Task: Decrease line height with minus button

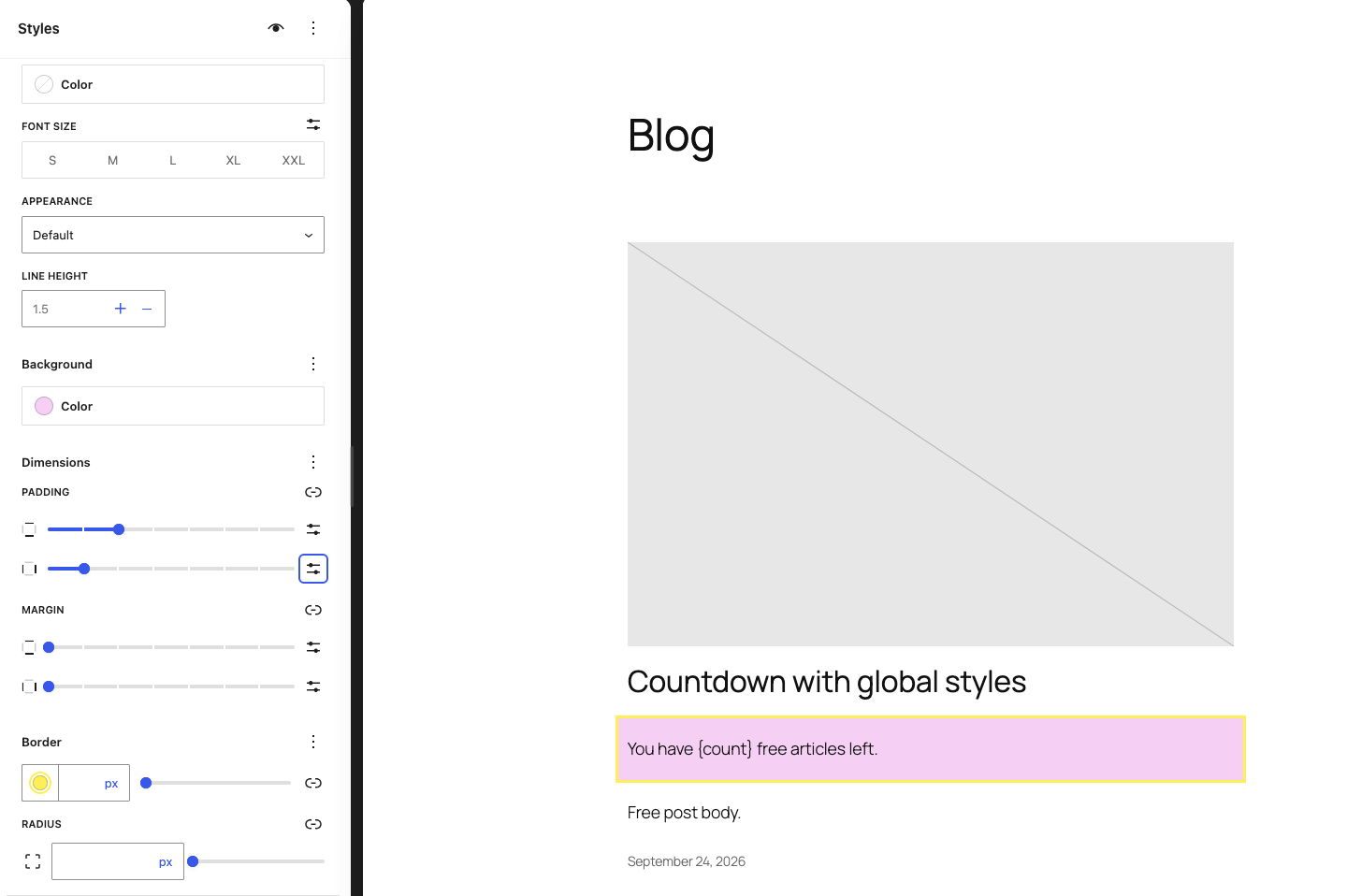Action: click(147, 309)
